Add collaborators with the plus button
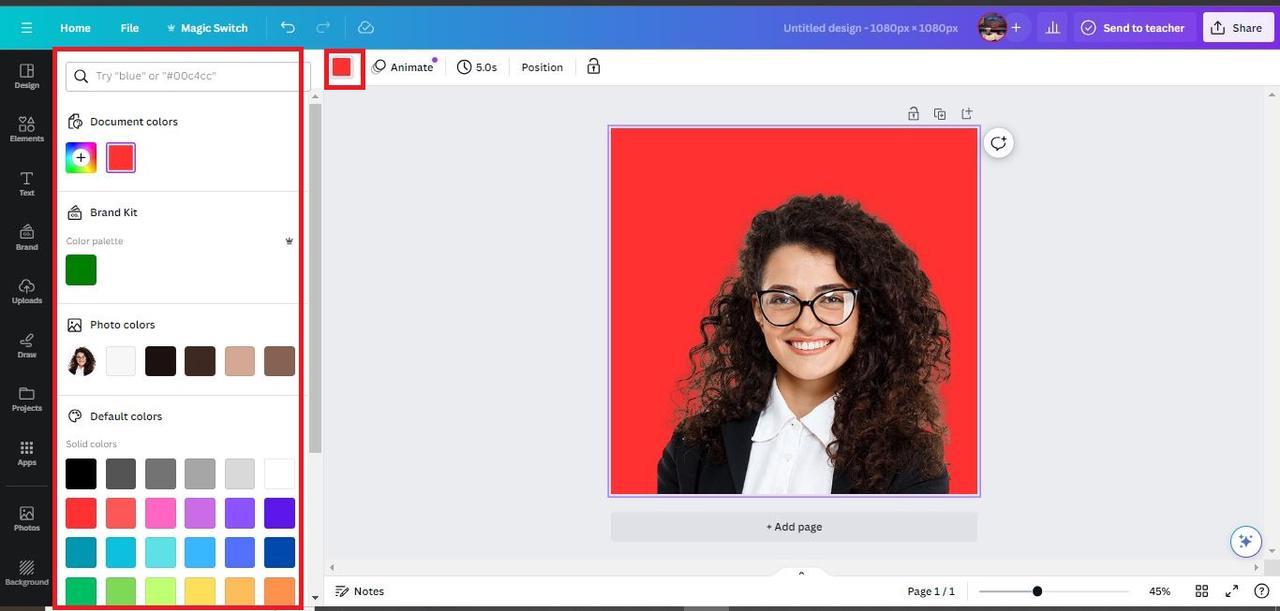The width and height of the screenshot is (1280, 611). [1016, 28]
